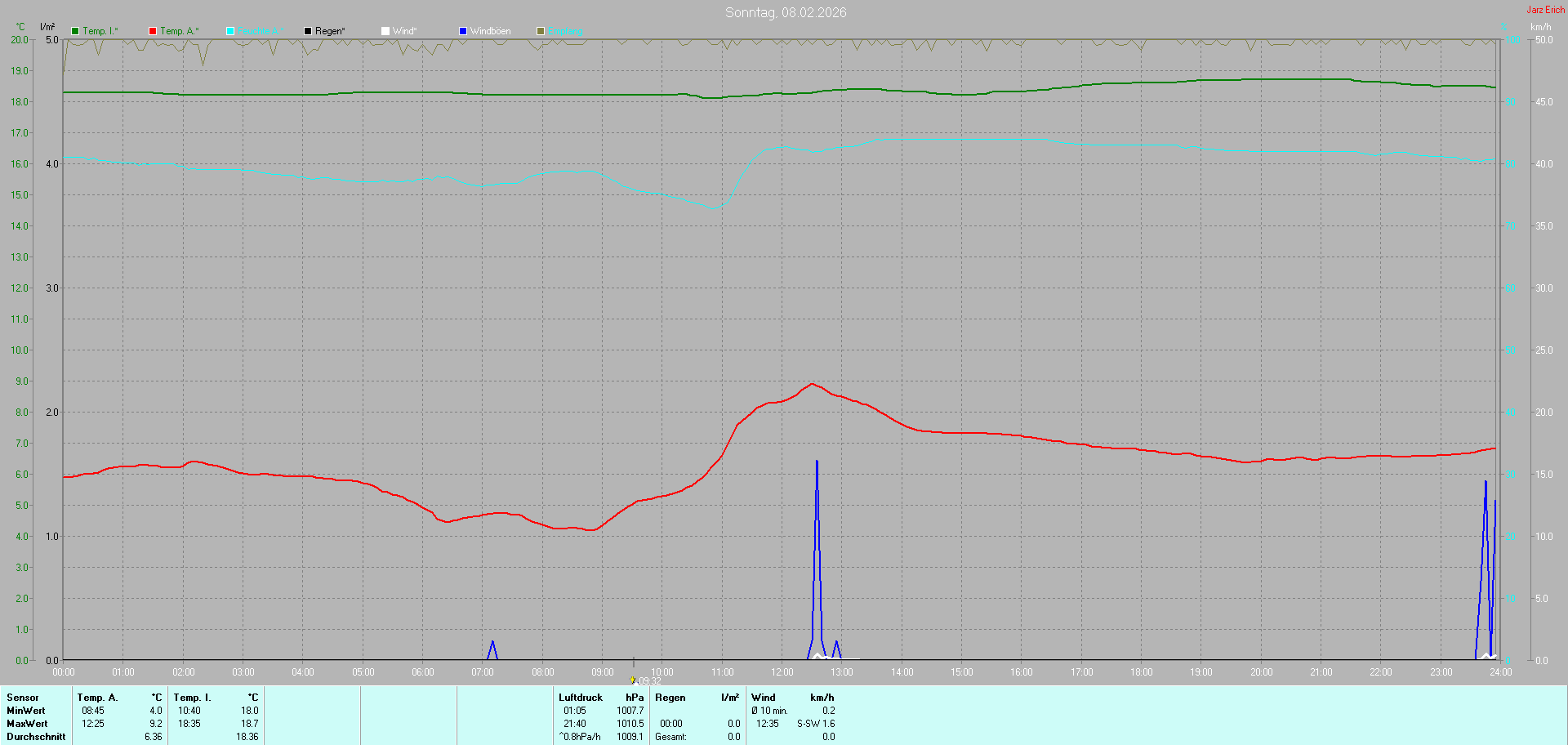This screenshot has width=1568, height=745.
Task: Click the Temp. A. average value 6.36
Action: coord(154,737)
